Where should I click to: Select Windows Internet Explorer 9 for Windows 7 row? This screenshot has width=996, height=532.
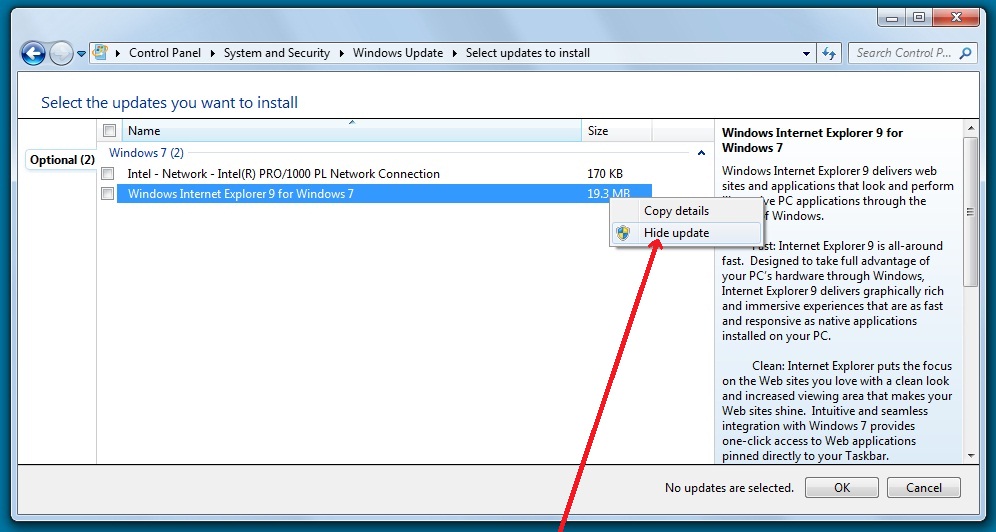click(x=384, y=194)
